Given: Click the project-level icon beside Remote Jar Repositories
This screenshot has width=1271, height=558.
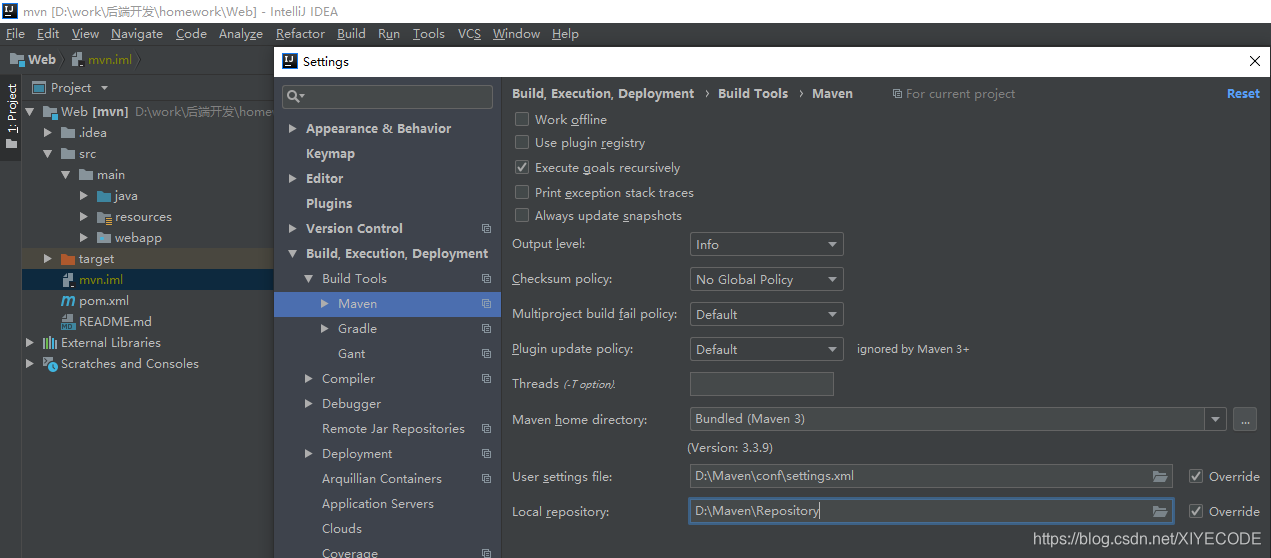Looking at the screenshot, I should [x=487, y=429].
